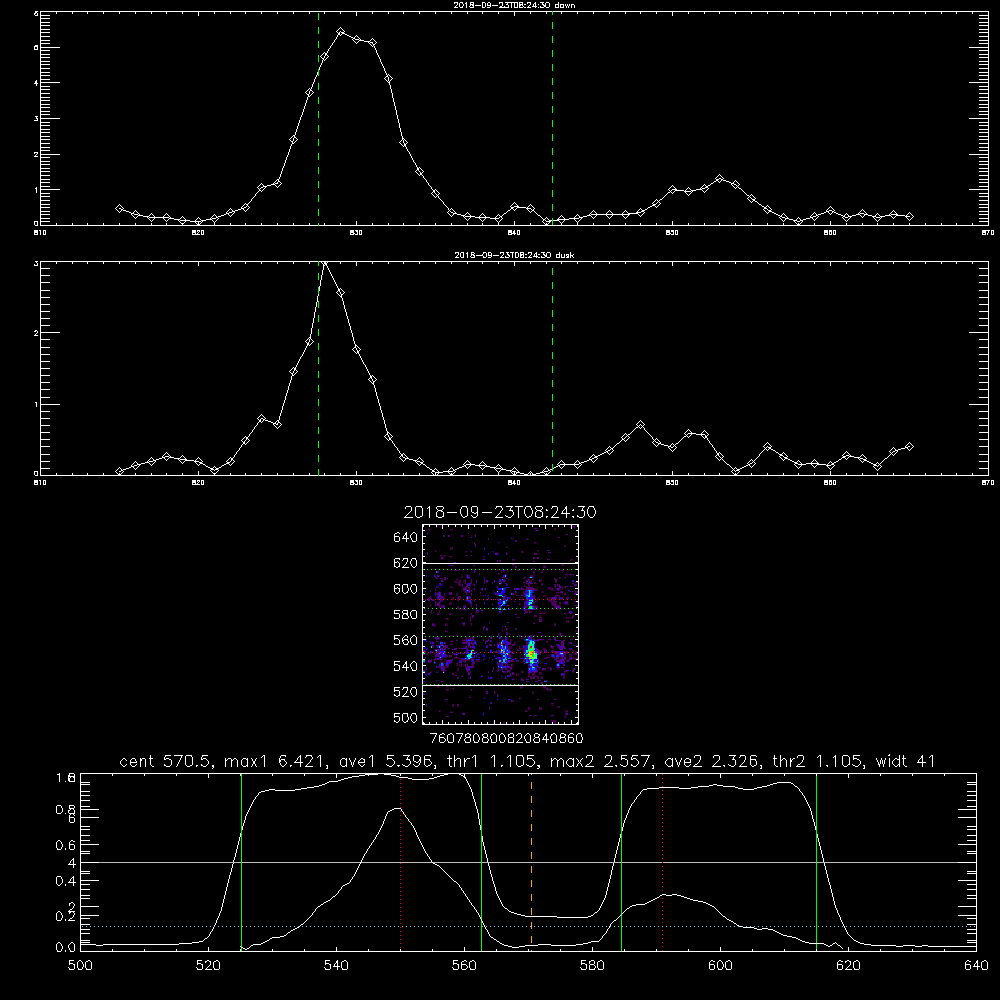Click the "600" label on spectral image y-axis
This screenshot has height=1000, width=1000.
406,589
